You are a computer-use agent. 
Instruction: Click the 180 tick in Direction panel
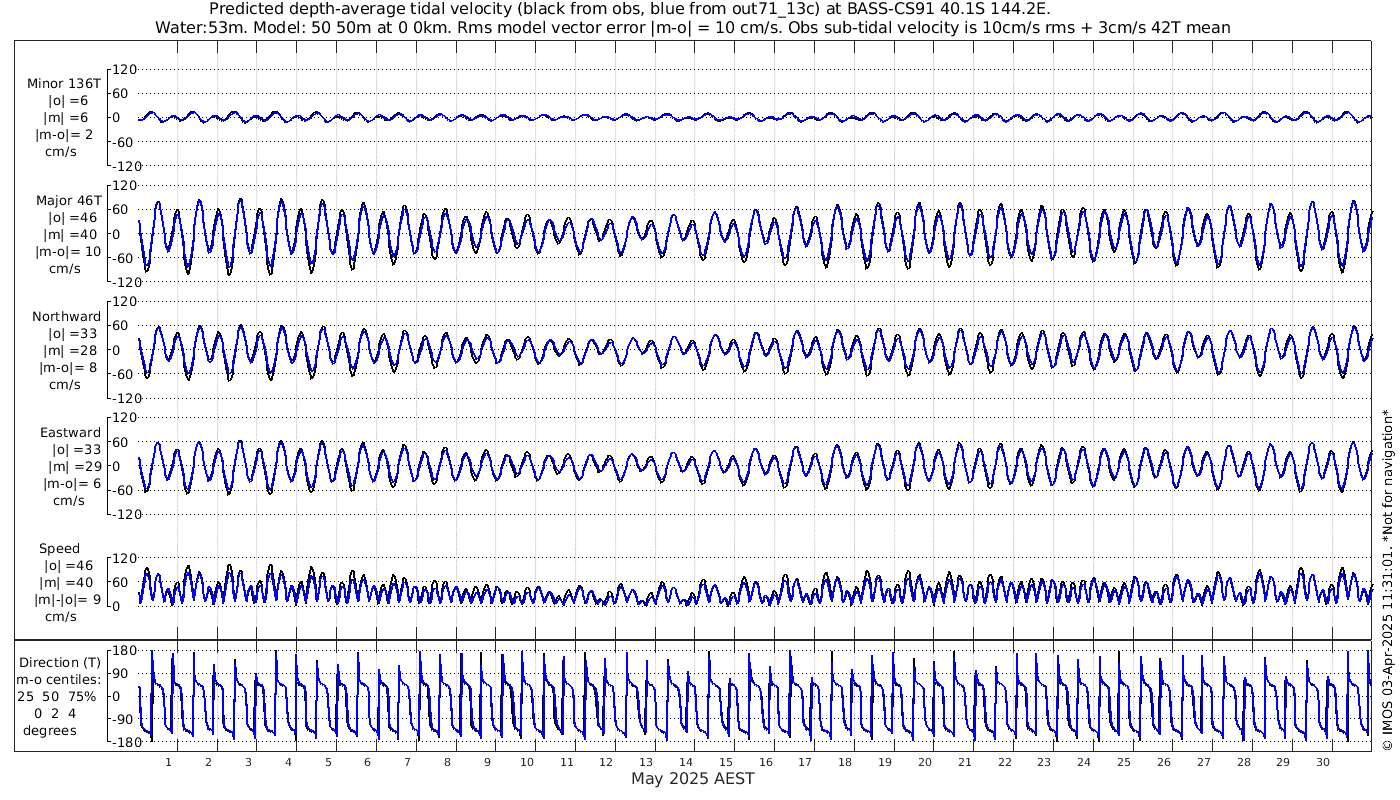point(123,651)
